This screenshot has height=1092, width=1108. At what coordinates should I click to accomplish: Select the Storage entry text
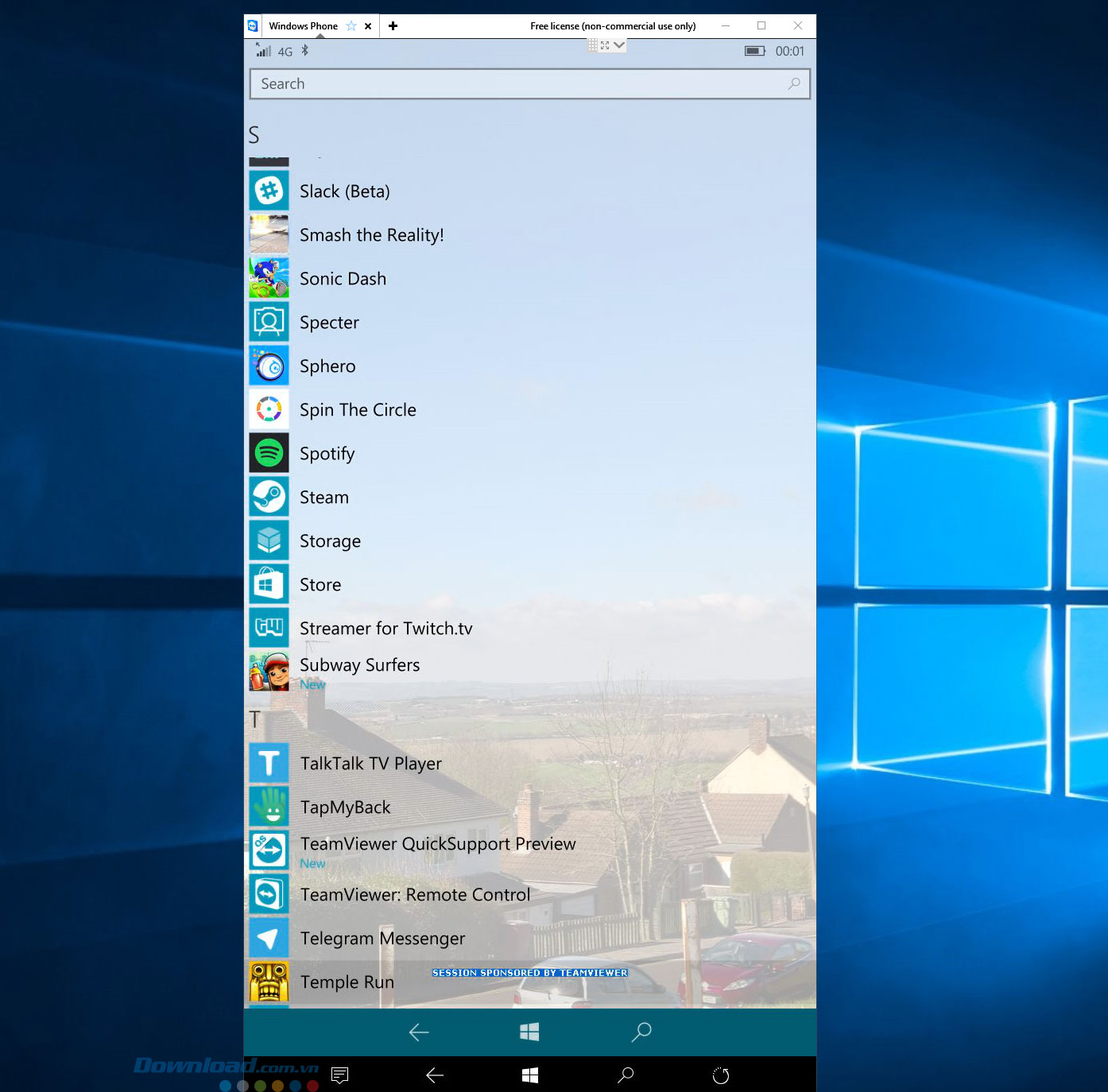(x=330, y=541)
